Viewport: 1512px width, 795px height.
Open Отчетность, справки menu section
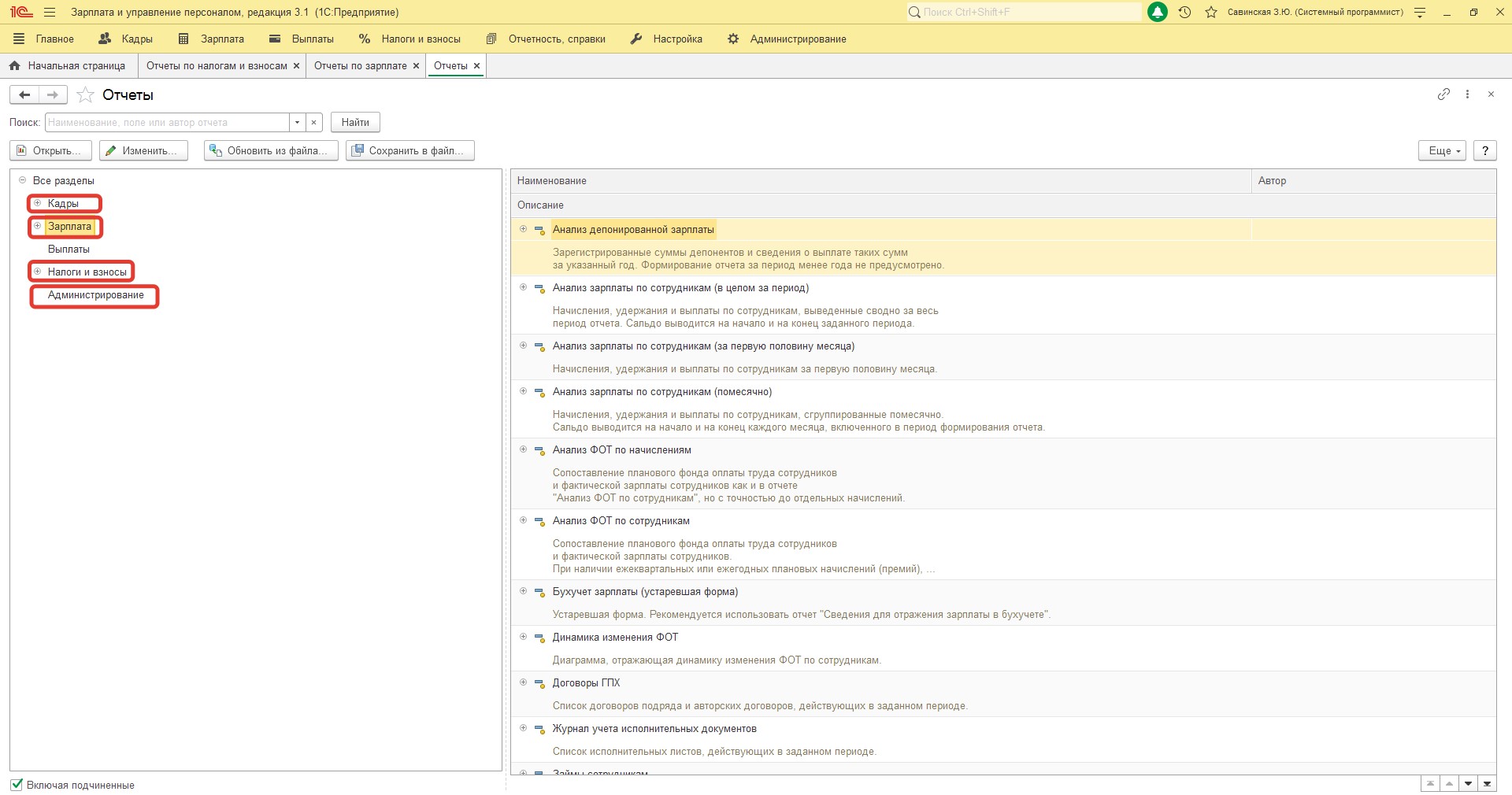click(546, 39)
